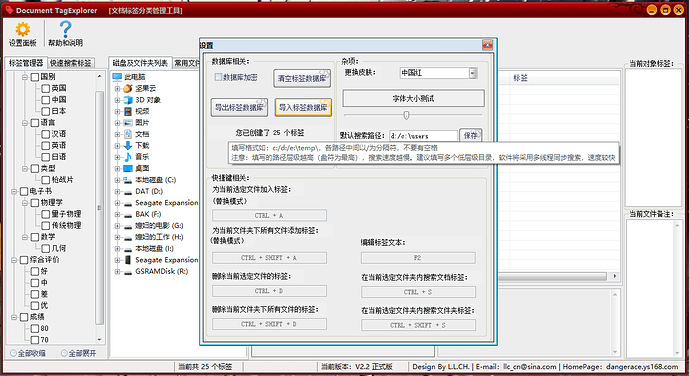Select the 全部收缩 radio button

(x=13, y=353)
